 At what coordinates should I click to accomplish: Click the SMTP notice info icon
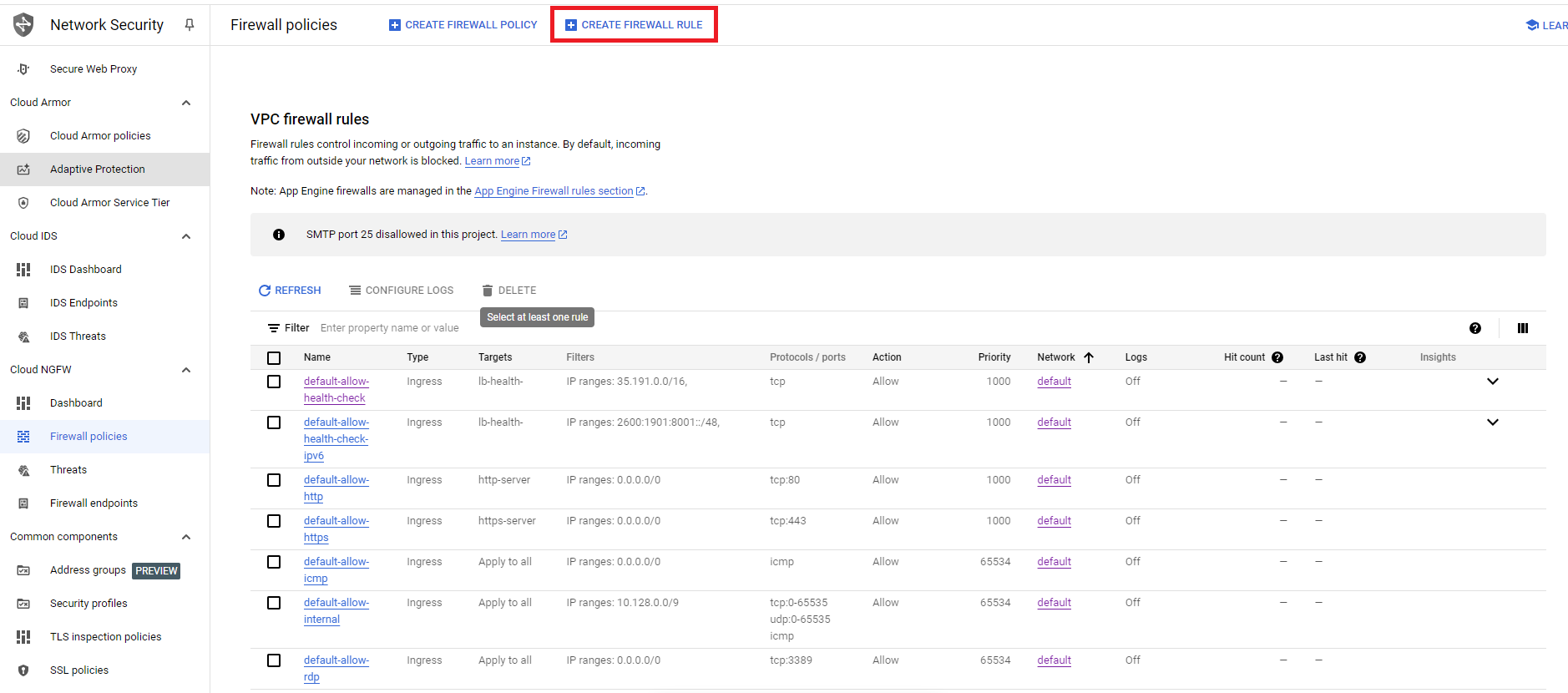tap(279, 235)
